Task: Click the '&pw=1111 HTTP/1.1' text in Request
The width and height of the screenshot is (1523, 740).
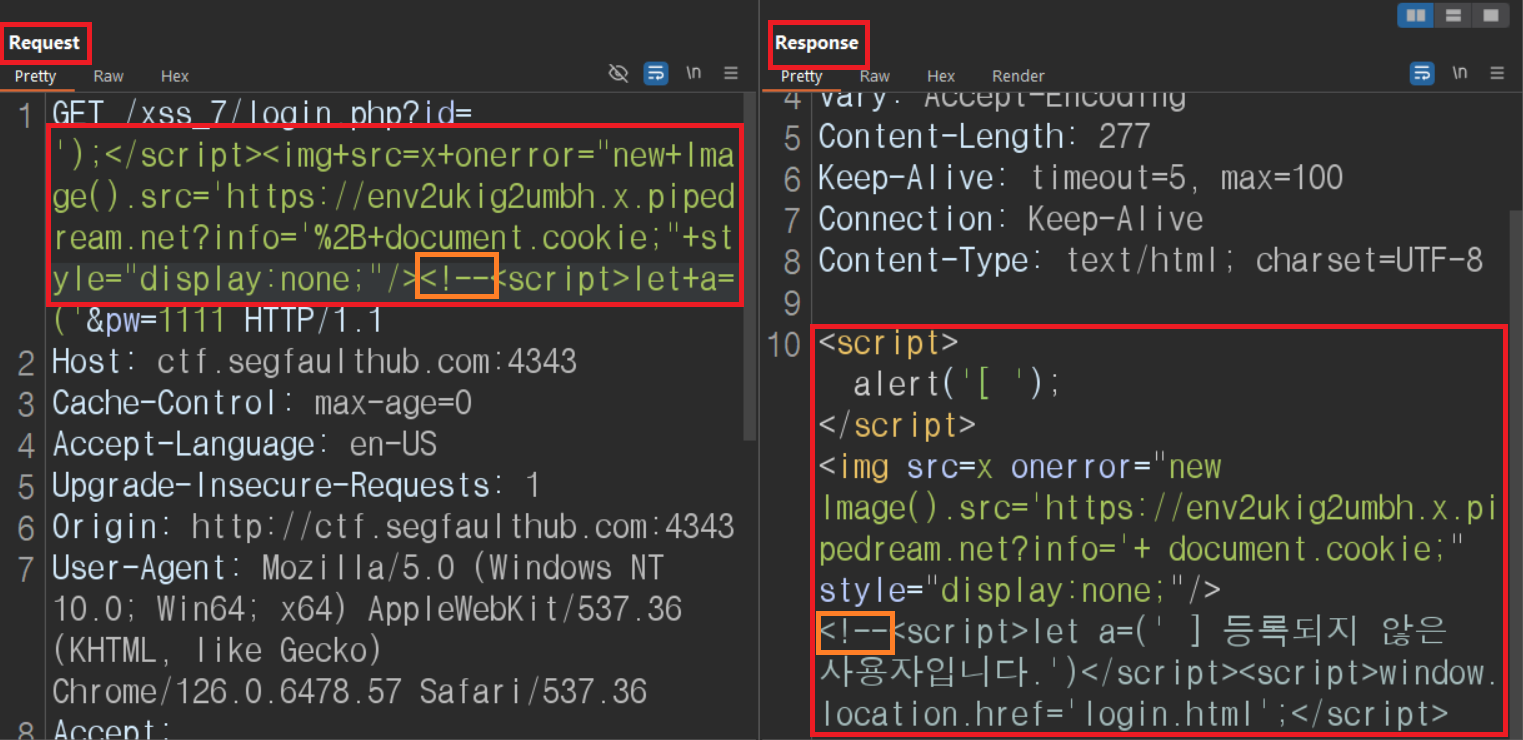Action: (x=234, y=321)
